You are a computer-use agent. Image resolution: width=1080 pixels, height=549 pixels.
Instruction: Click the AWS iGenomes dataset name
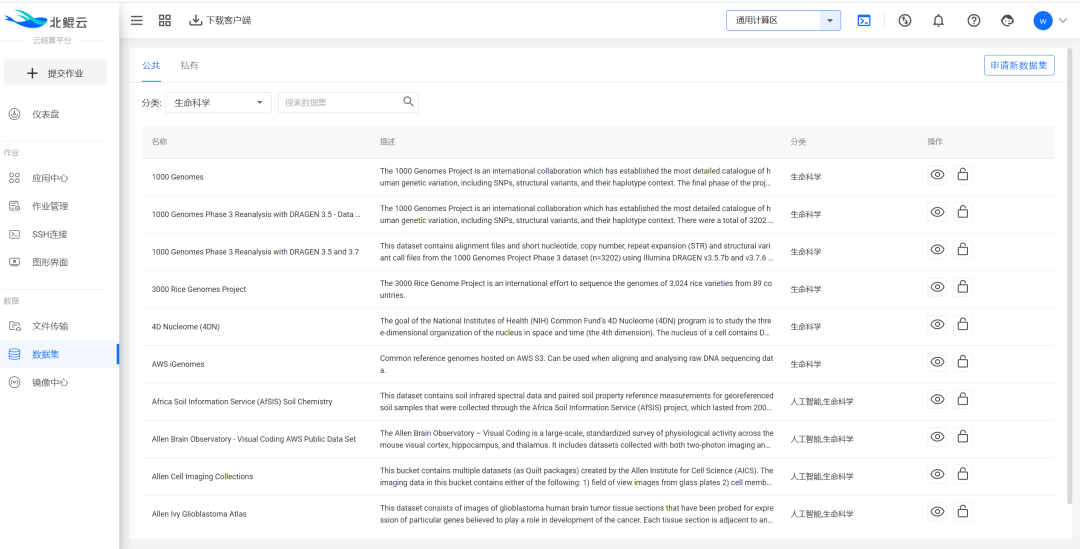tap(178, 364)
